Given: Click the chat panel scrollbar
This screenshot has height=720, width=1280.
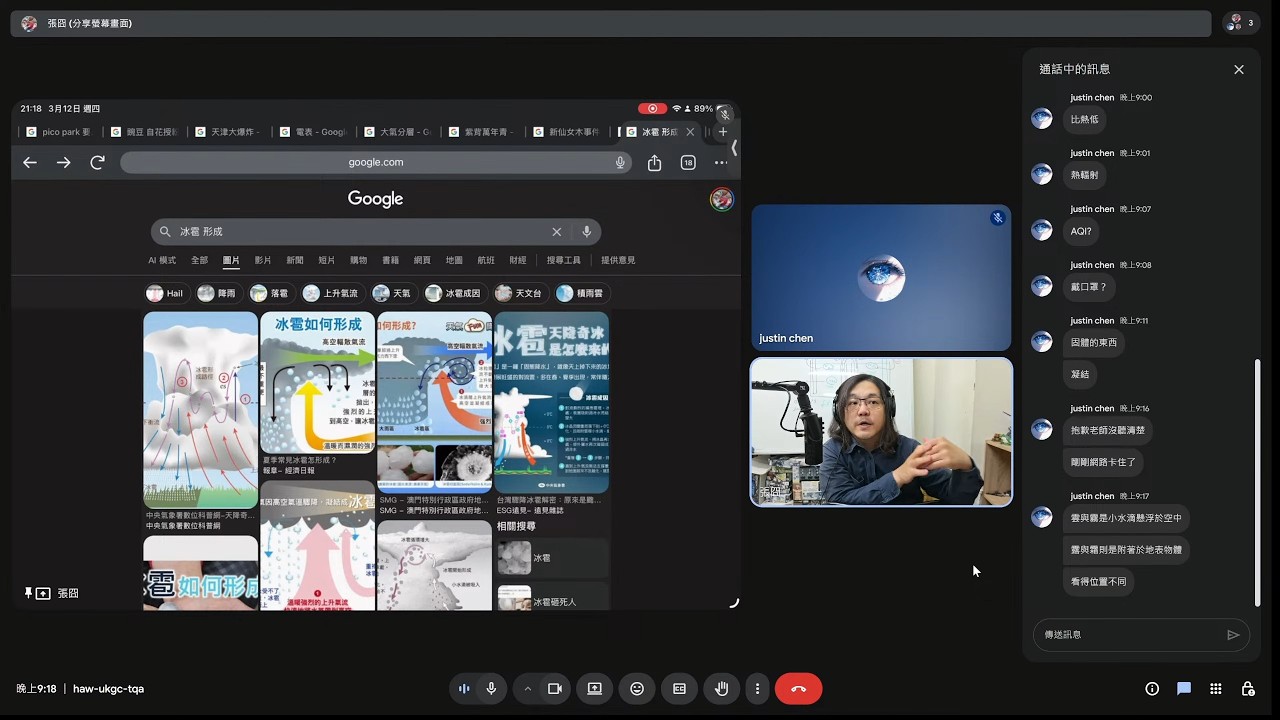Looking at the screenshot, I should tap(1257, 482).
